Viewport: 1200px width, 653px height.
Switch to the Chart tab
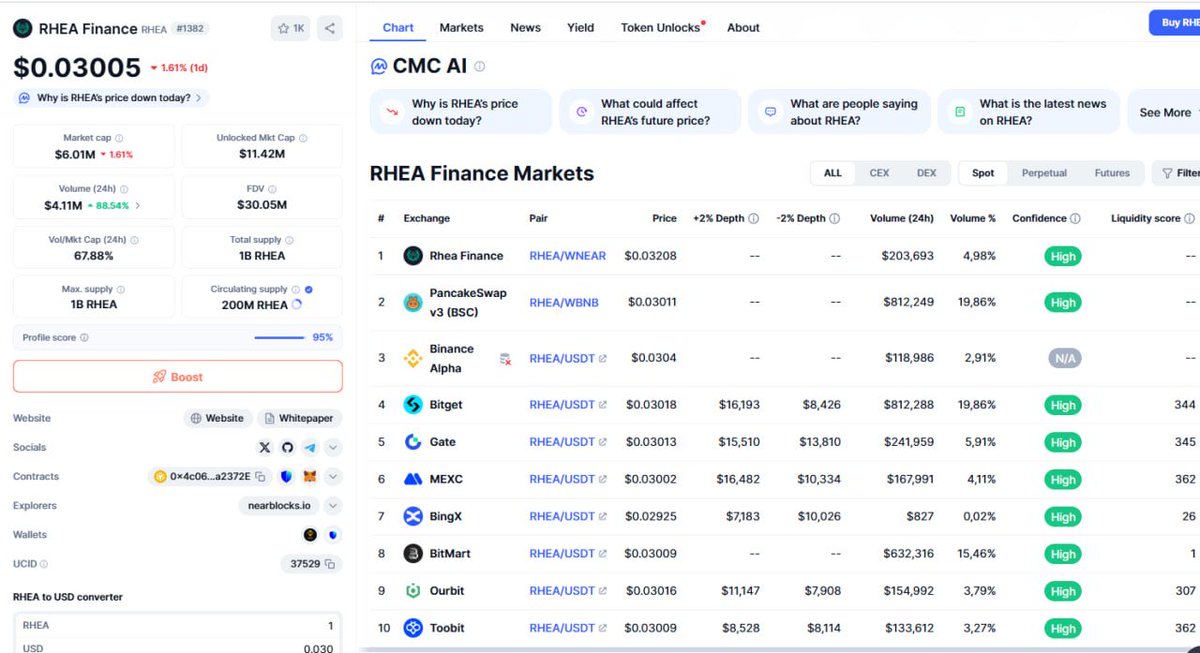(398, 27)
